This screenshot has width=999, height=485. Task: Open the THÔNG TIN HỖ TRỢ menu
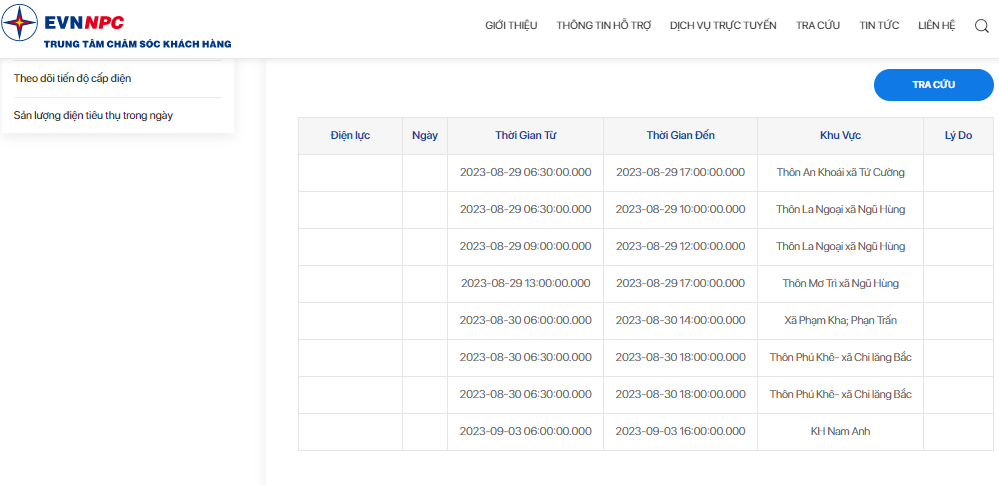603,25
